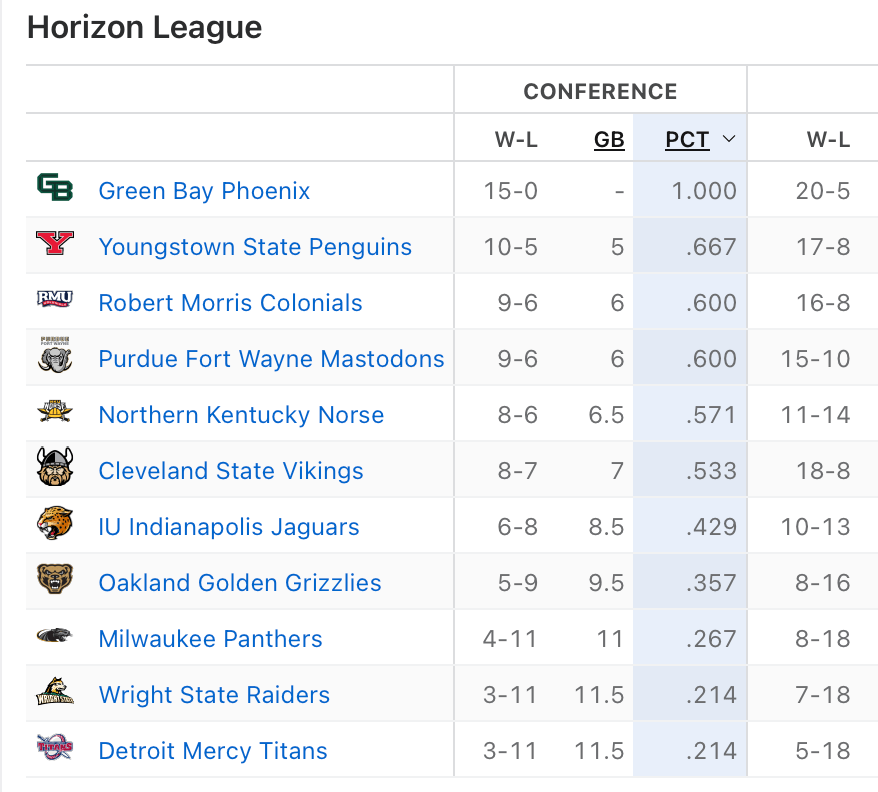Click the Northern Kentucky Norse logo
Viewport: 878px width, 792px height.
55,412
